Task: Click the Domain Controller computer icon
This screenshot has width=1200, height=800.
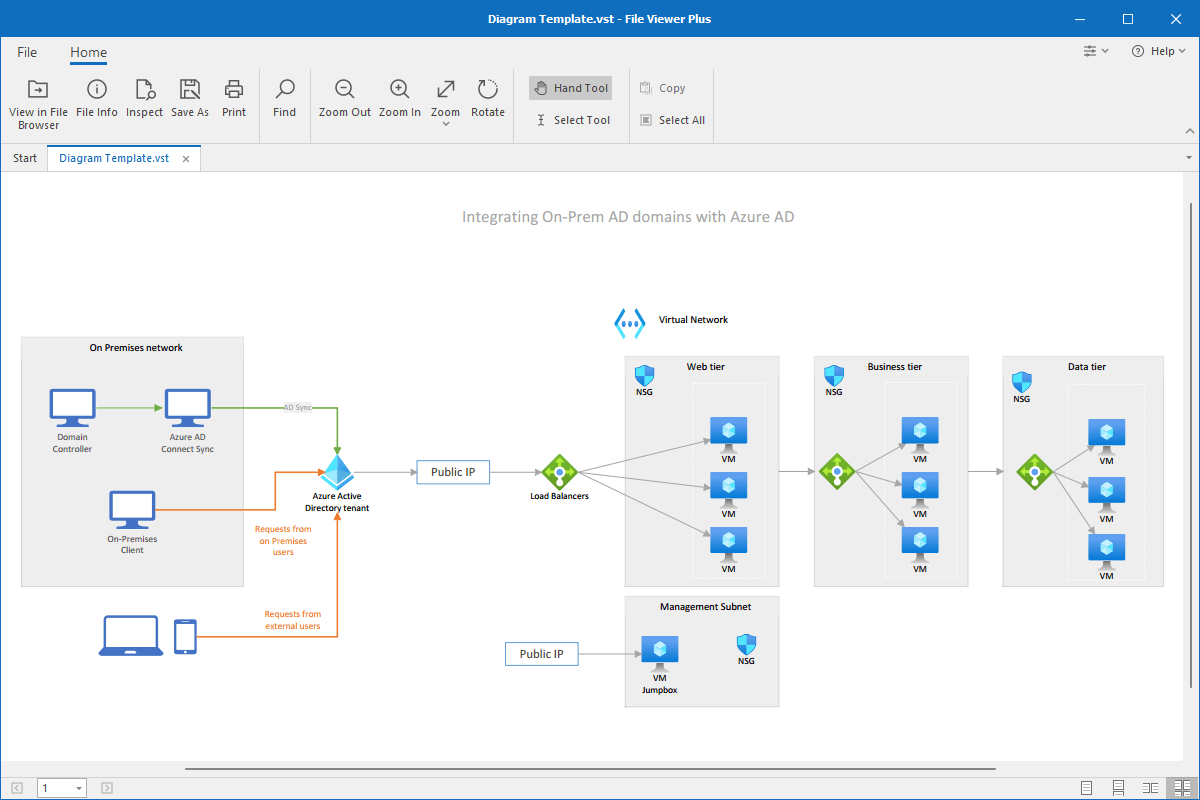Action: pyautogui.click(x=72, y=409)
